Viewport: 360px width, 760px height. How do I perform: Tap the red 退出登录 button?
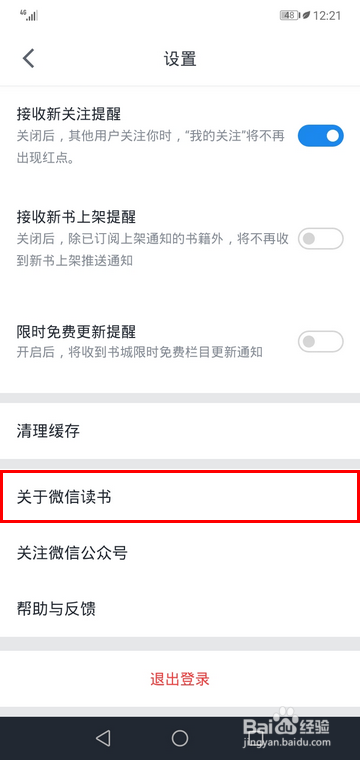coord(180,679)
